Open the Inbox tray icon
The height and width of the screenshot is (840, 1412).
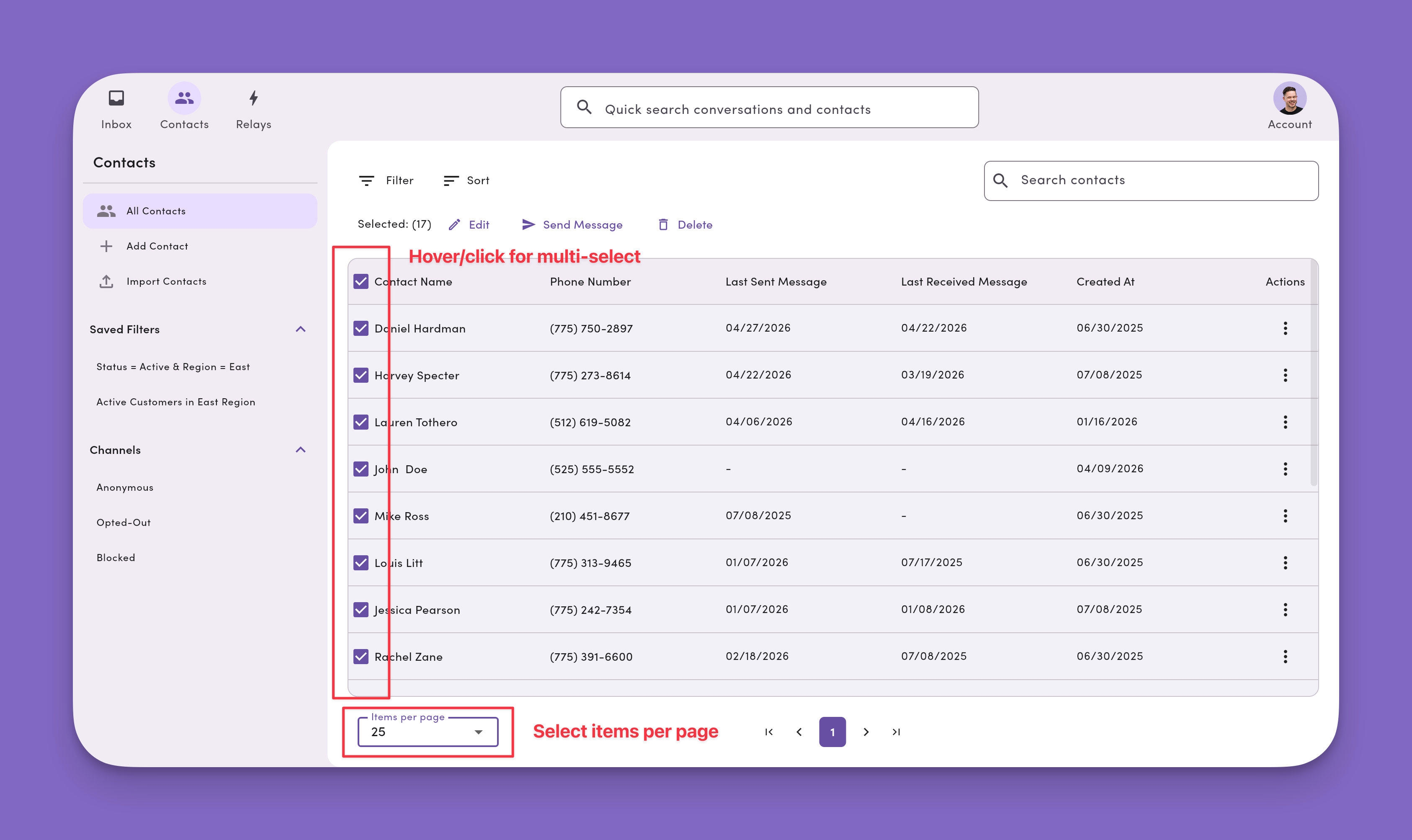point(116,98)
